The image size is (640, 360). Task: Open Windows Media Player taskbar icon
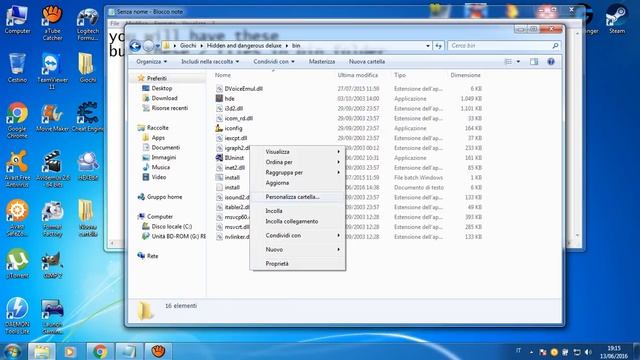click(x=70, y=351)
